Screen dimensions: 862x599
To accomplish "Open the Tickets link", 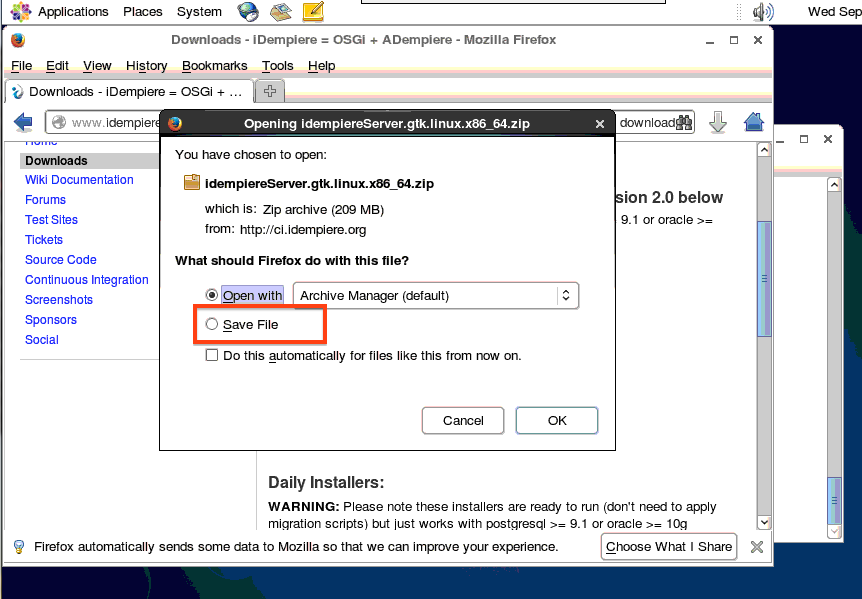I will (x=43, y=240).
